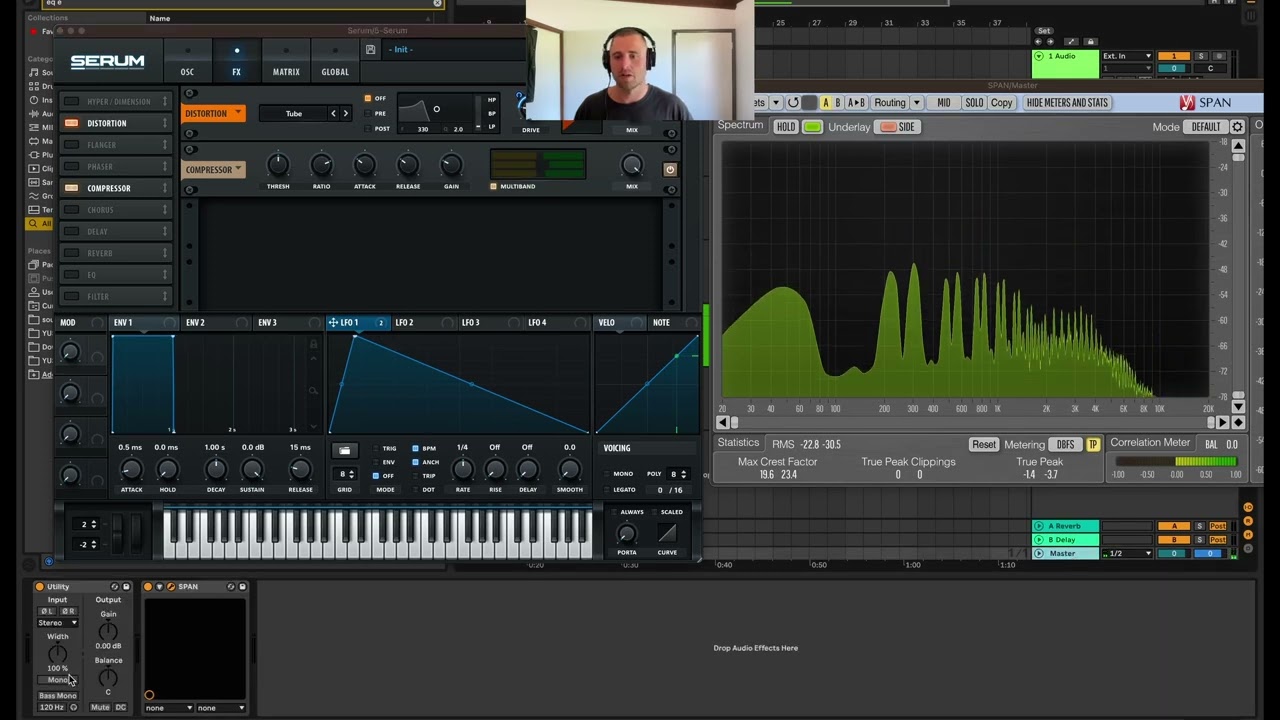
Task: Select distortion filter PRE option
Action: (x=368, y=113)
